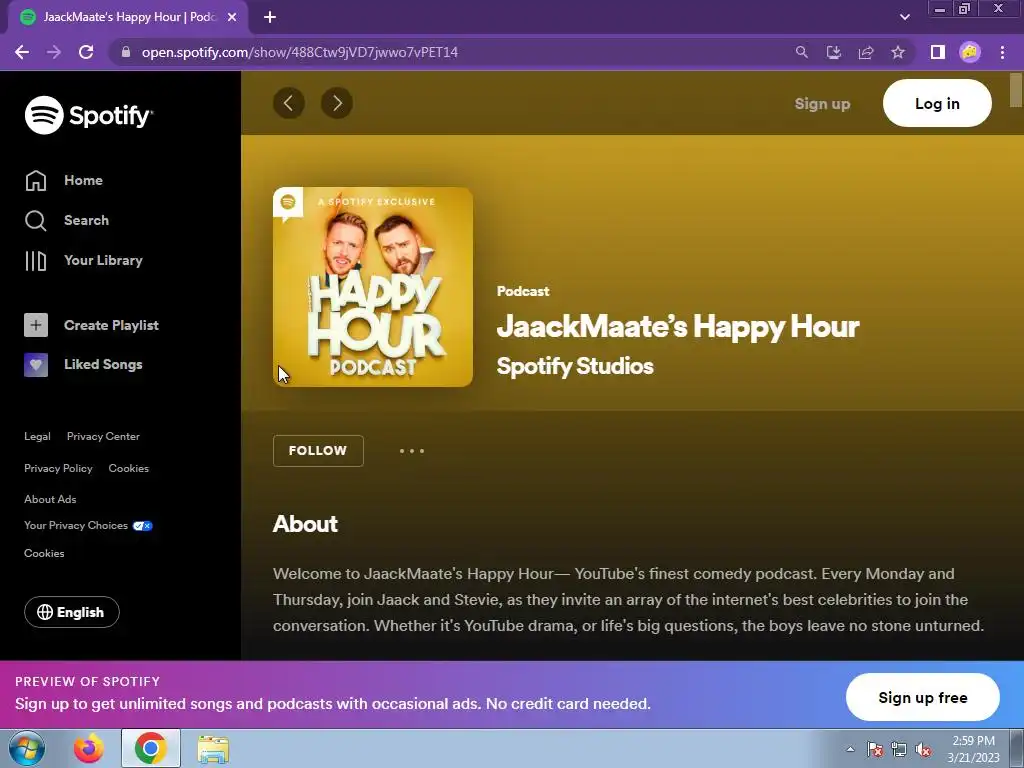Open the browser side panel icon
This screenshot has width=1024, height=768.
938,52
